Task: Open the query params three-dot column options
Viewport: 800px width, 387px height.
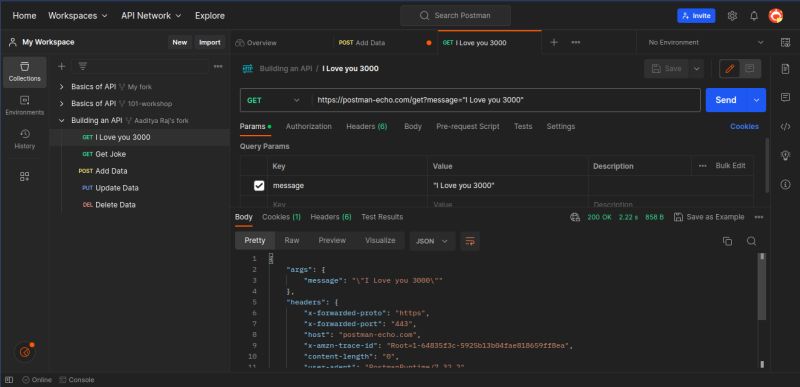Action: tap(703, 166)
